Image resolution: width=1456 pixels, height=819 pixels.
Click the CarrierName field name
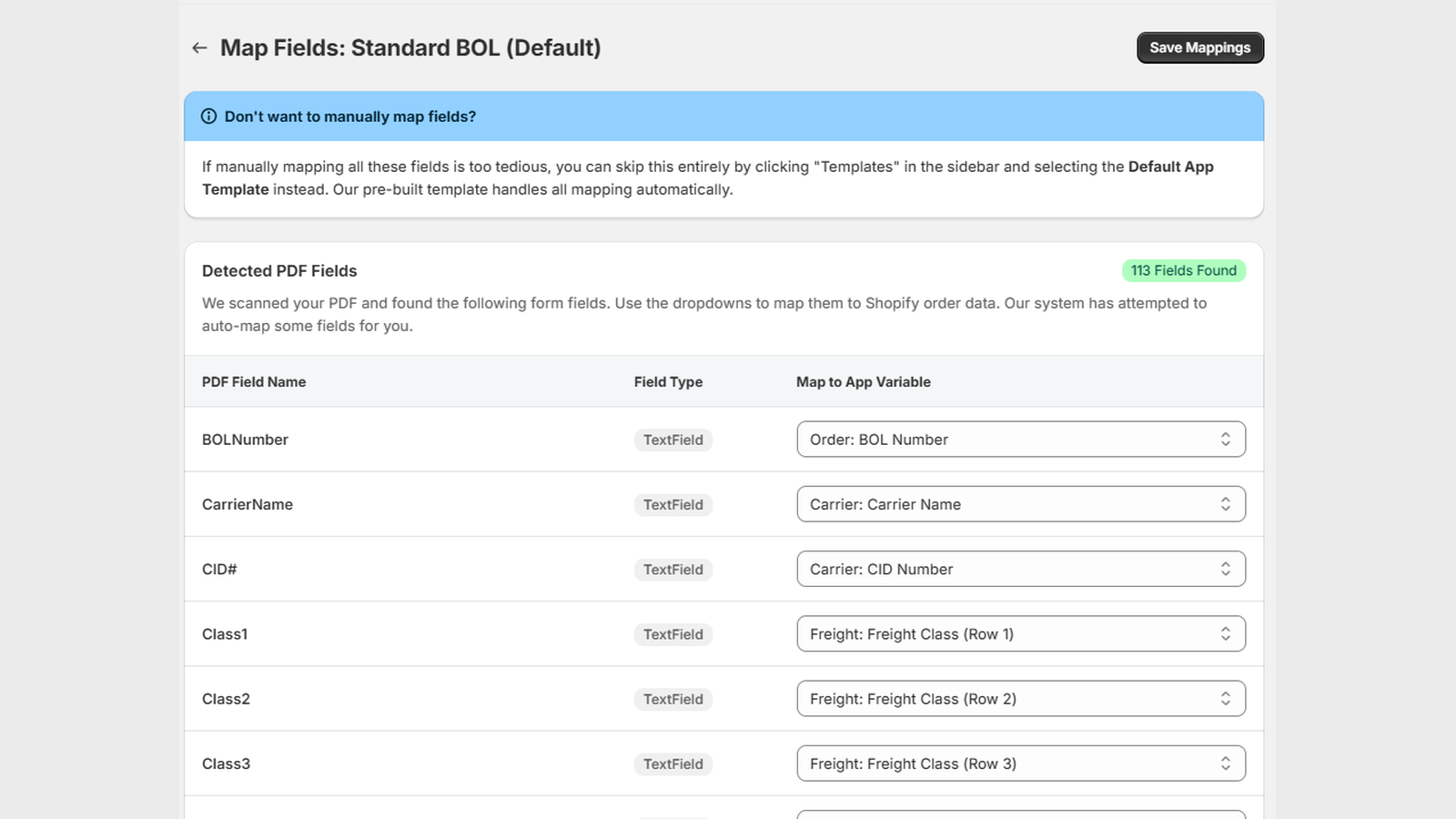(248, 504)
